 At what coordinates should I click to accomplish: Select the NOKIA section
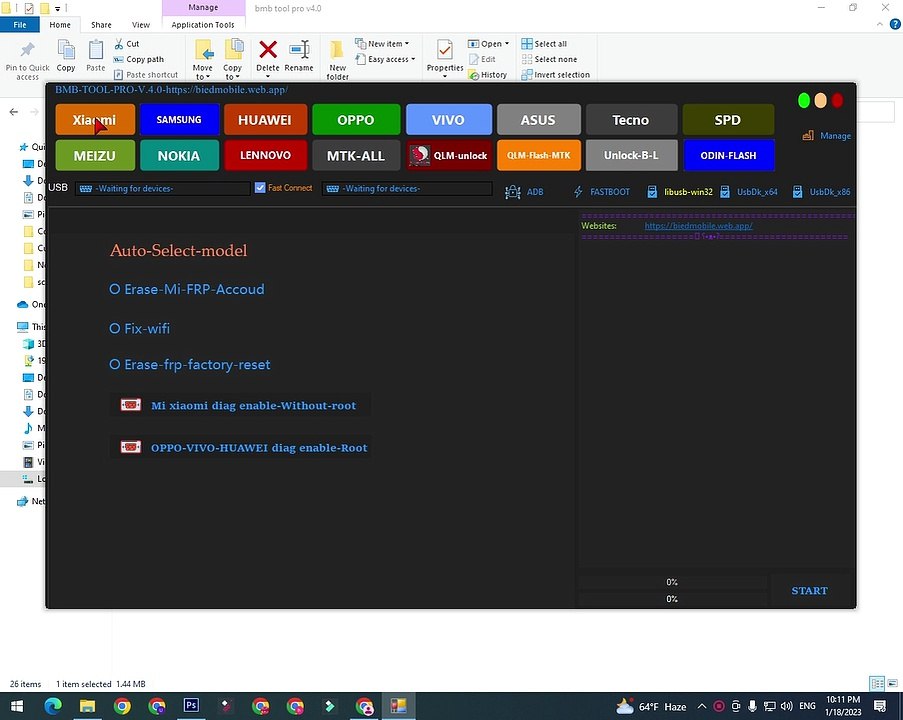coord(179,155)
